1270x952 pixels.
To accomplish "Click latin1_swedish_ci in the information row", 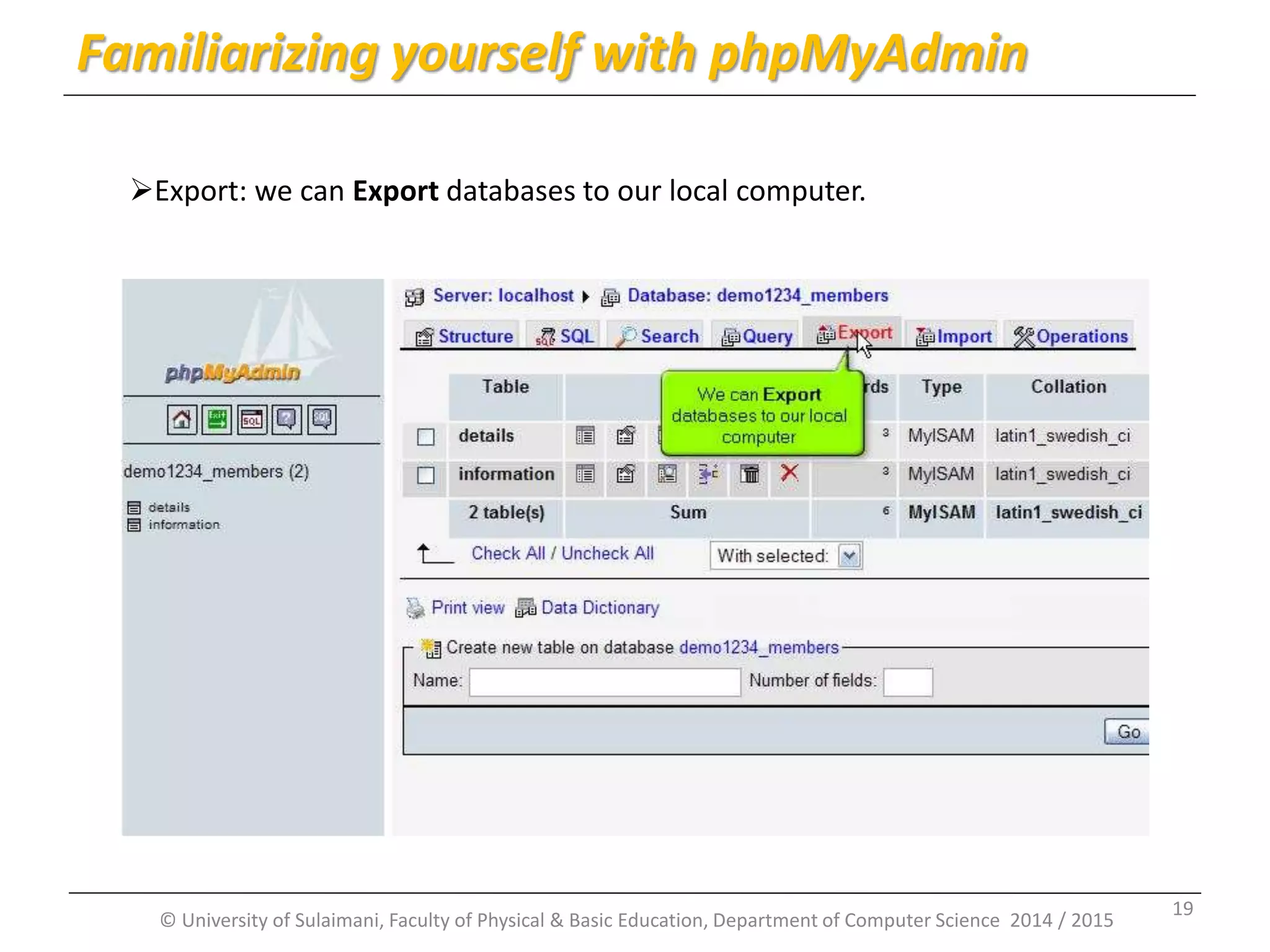I will pos(1063,474).
